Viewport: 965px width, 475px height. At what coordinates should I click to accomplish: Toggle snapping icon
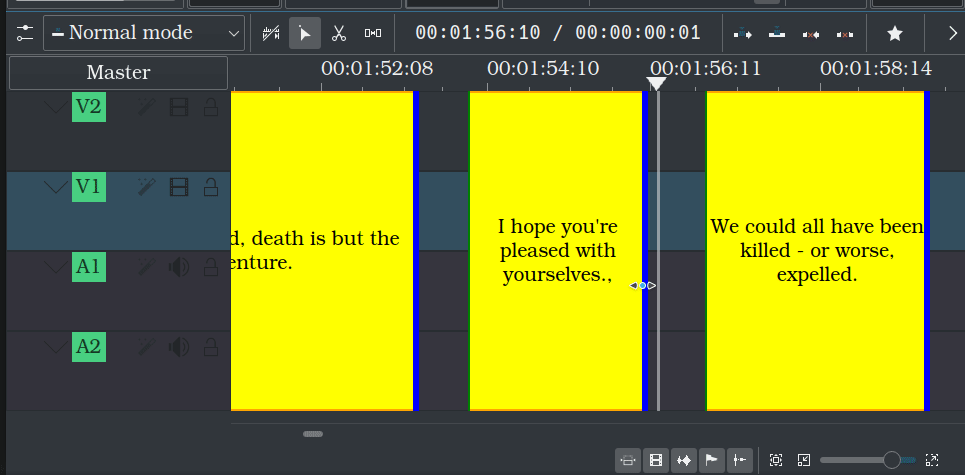740,460
